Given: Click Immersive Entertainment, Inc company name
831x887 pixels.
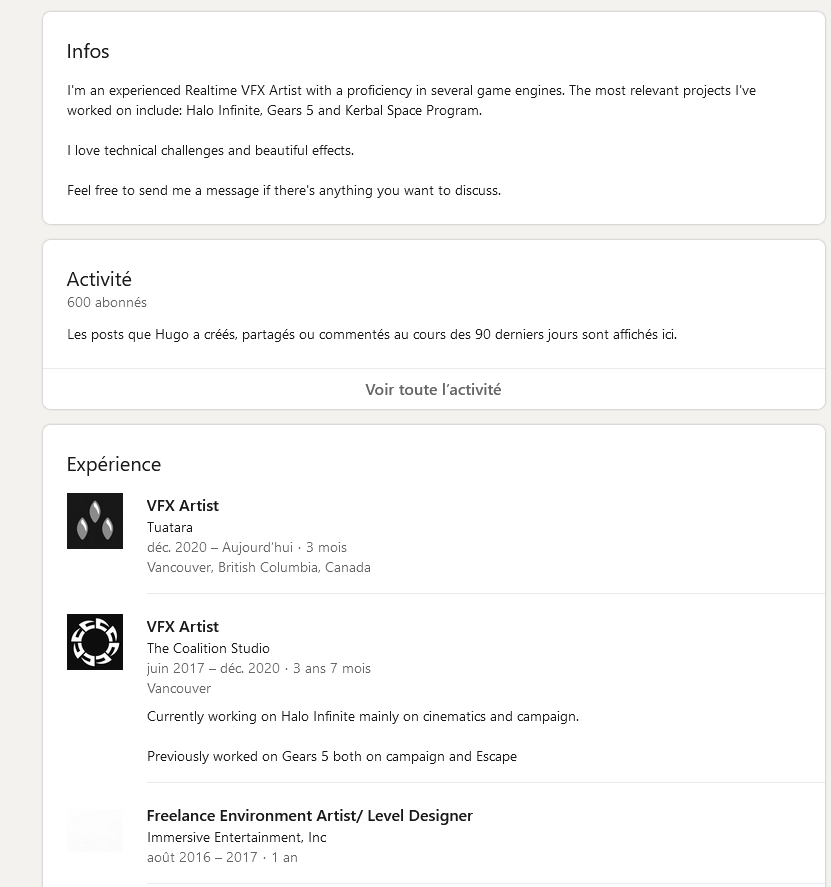Looking at the screenshot, I should (x=236, y=837).
